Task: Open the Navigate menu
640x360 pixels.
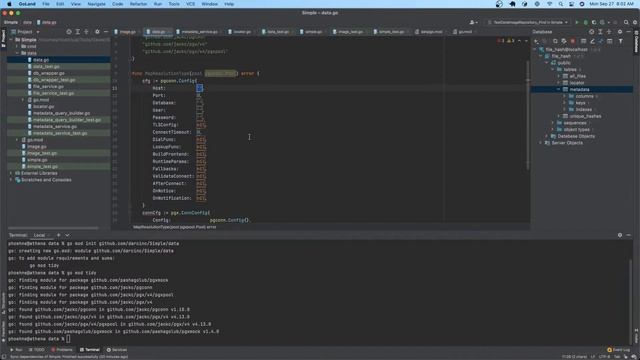Action: pos(97,4)
